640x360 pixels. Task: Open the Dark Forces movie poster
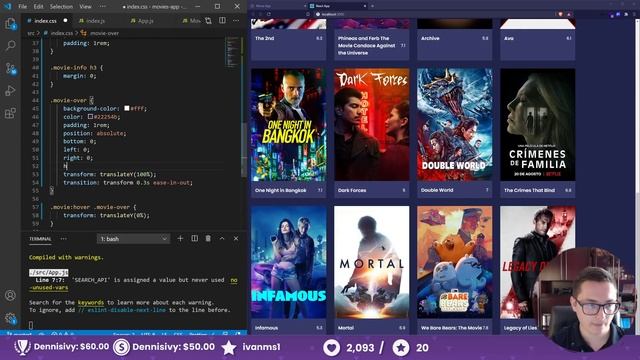pyautogui.click(x=371, y=124)
